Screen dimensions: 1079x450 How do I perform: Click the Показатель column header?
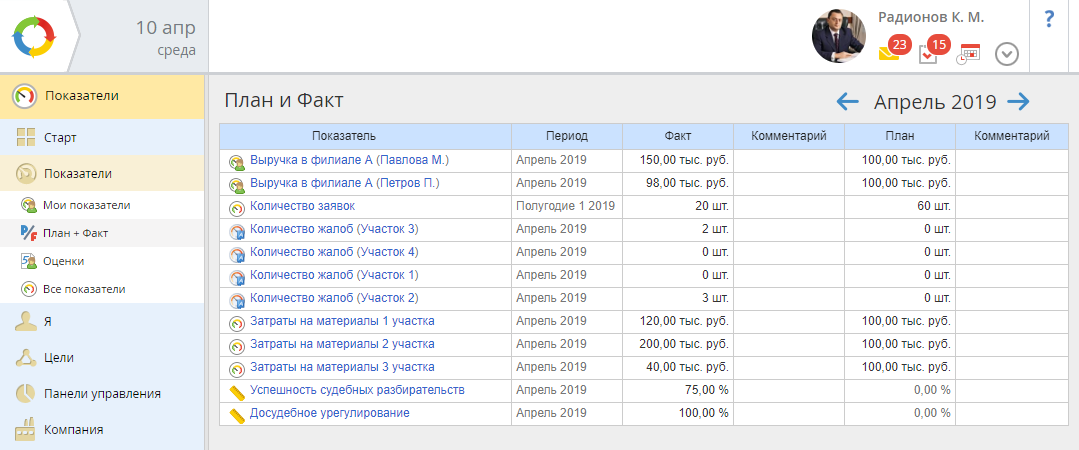point(343,136)
